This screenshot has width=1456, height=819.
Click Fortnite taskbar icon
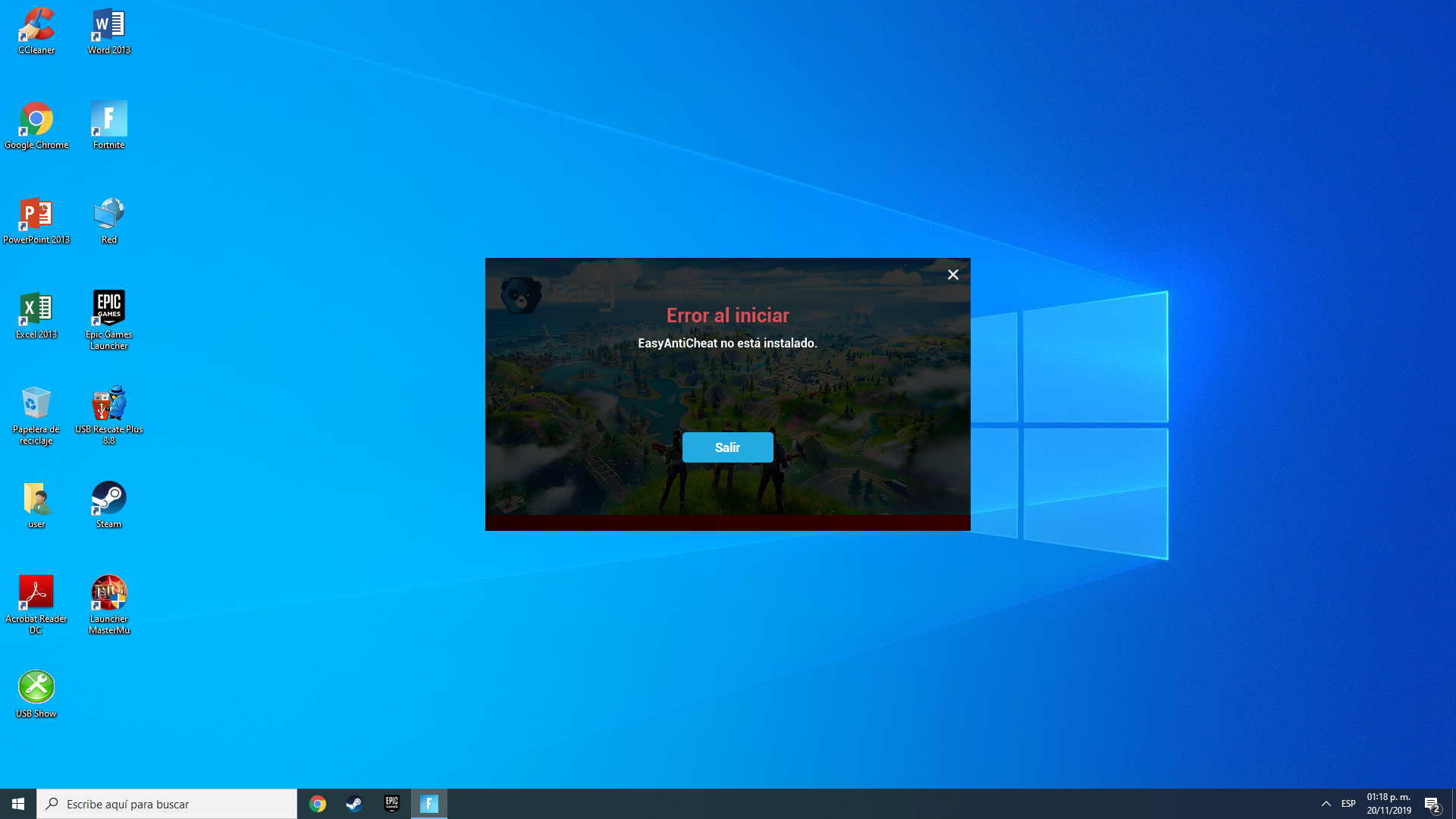(430, 803)
